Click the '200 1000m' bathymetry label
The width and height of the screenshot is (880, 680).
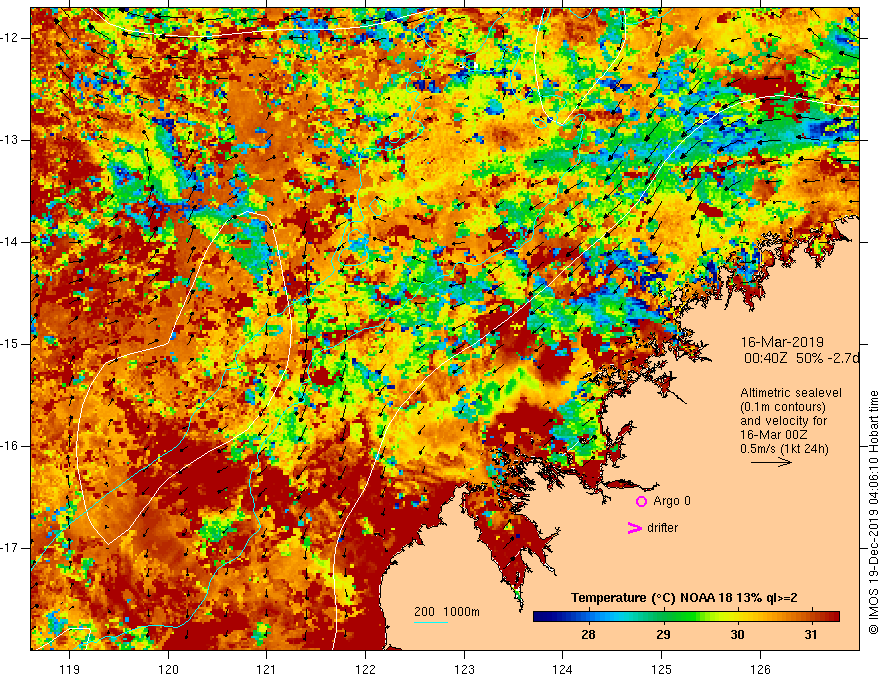click(447, 612)
